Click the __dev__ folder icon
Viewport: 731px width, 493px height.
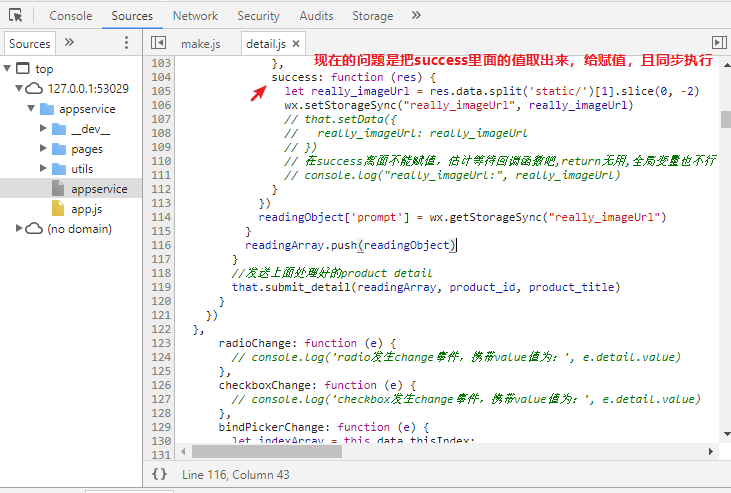(x=59, y=129)
